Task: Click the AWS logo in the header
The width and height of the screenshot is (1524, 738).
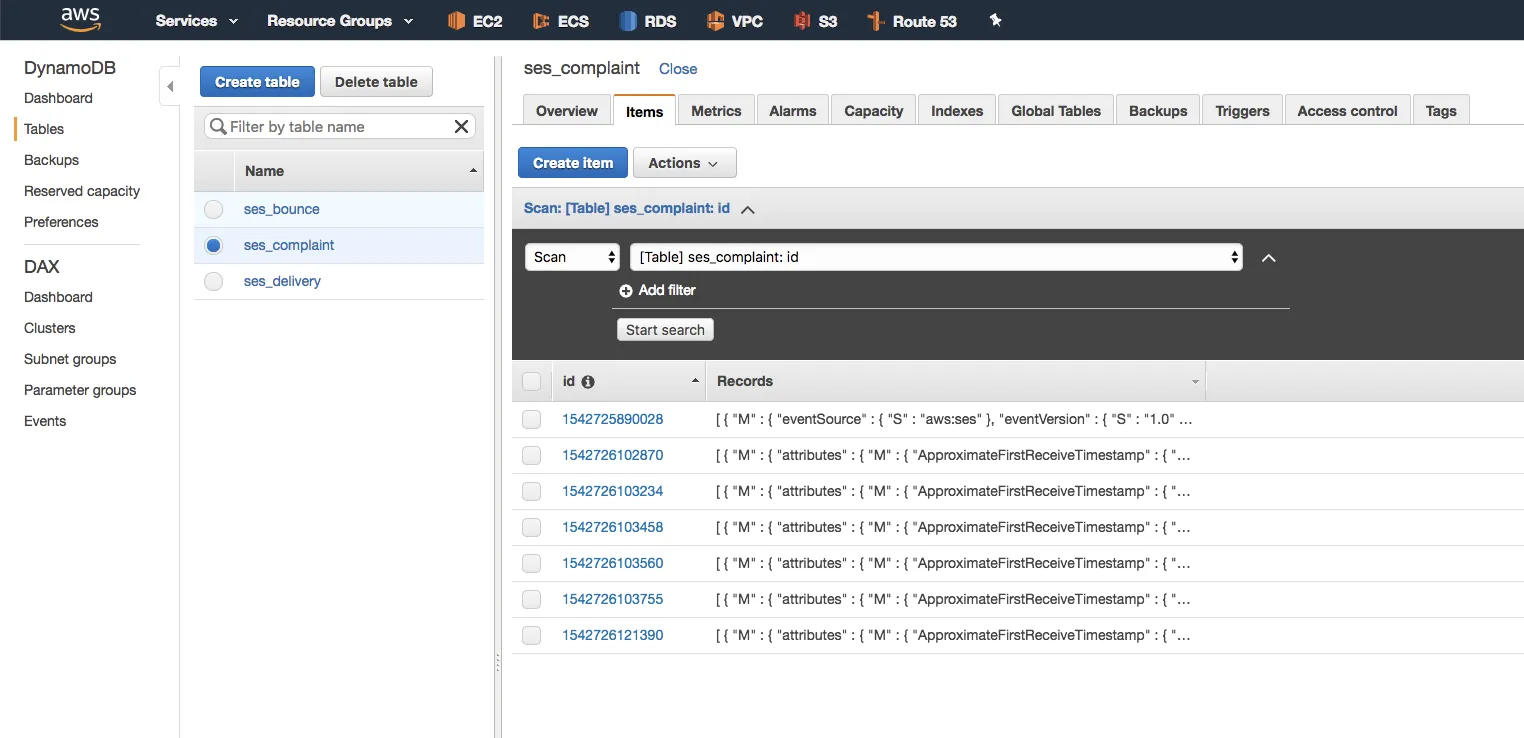Action: 80,19
